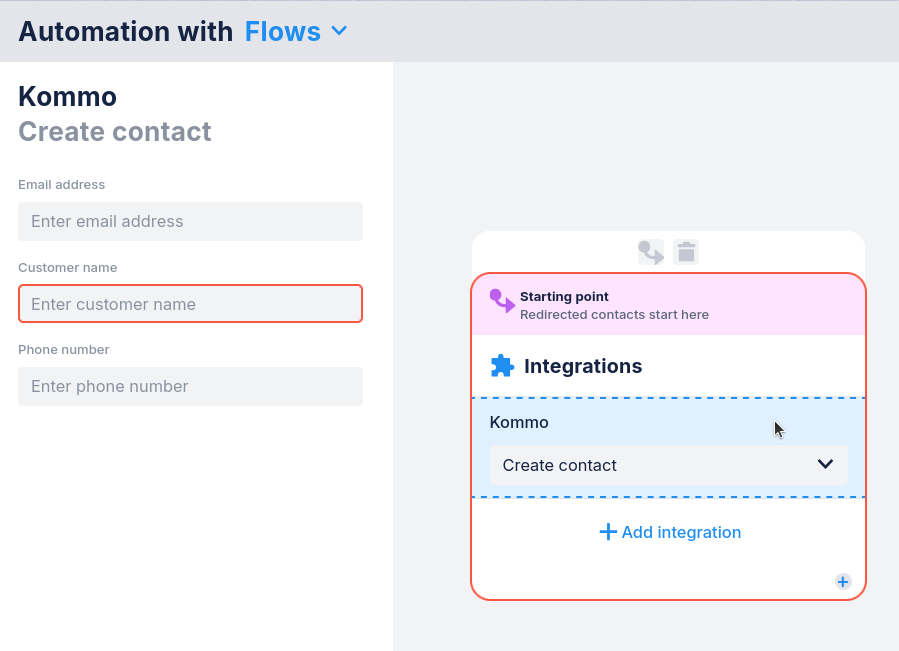Open the Create contact action dropdown

(x=668, y=465)
